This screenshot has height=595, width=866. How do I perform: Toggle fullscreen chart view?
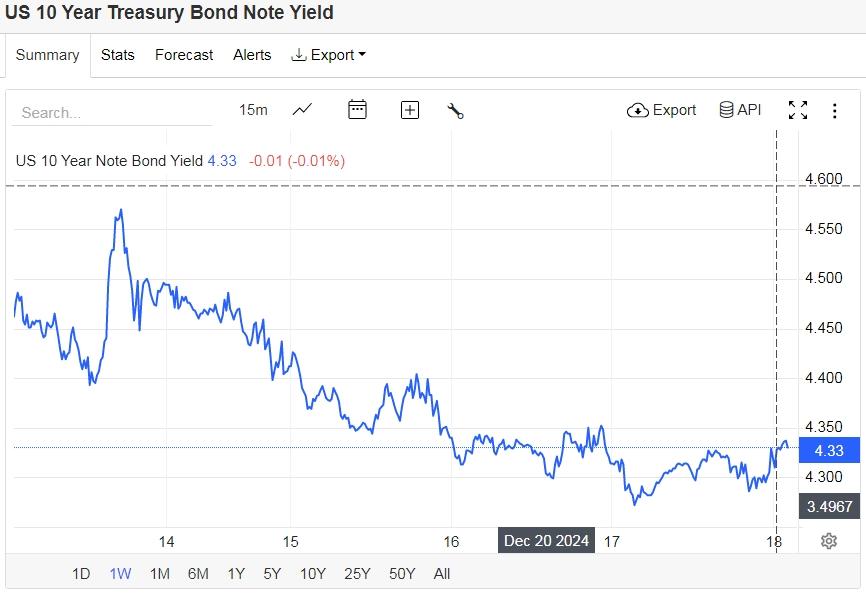pyautogui.click(x=797, y=110)
